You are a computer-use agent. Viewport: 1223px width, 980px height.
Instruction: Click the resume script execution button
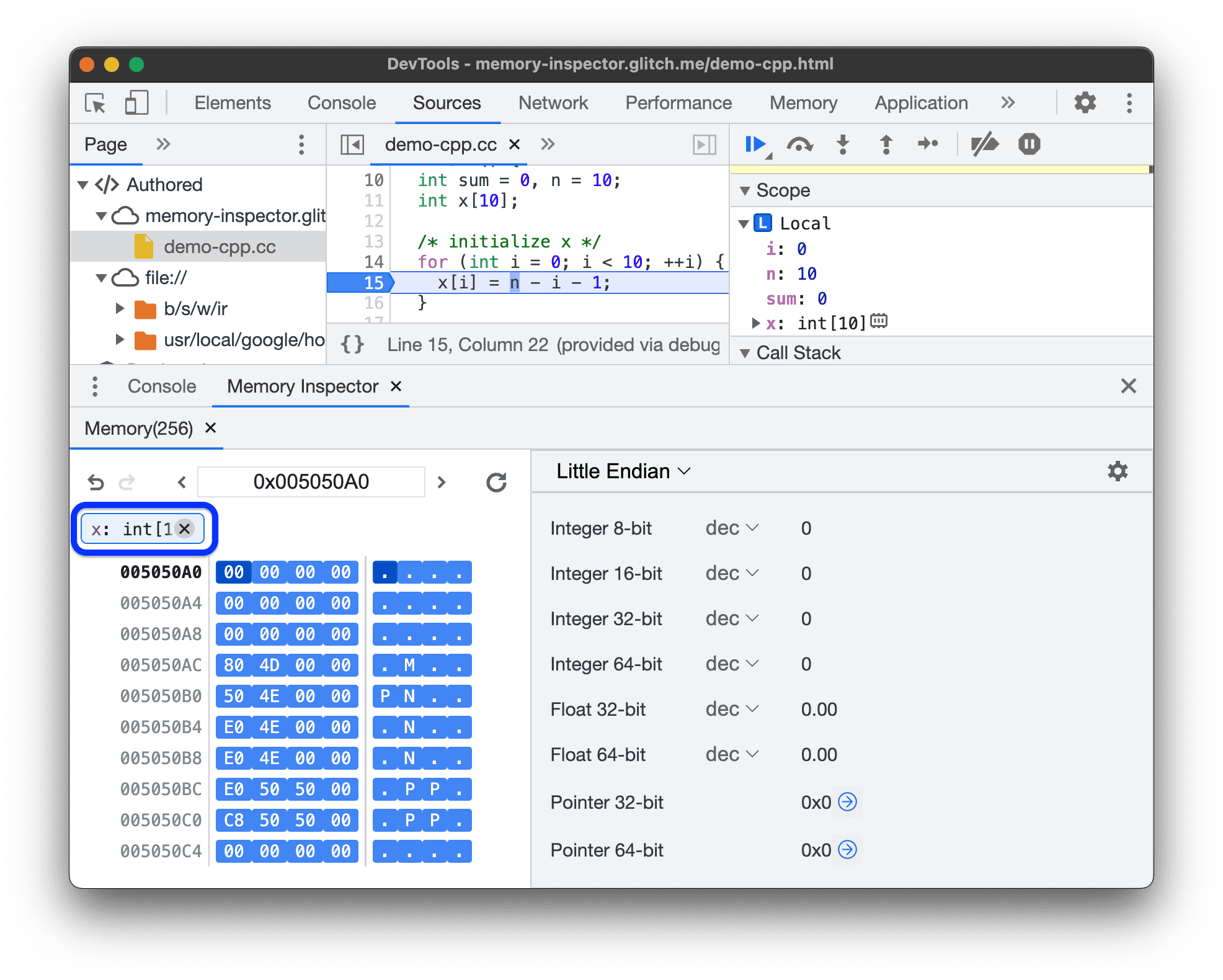click(757, 144)
